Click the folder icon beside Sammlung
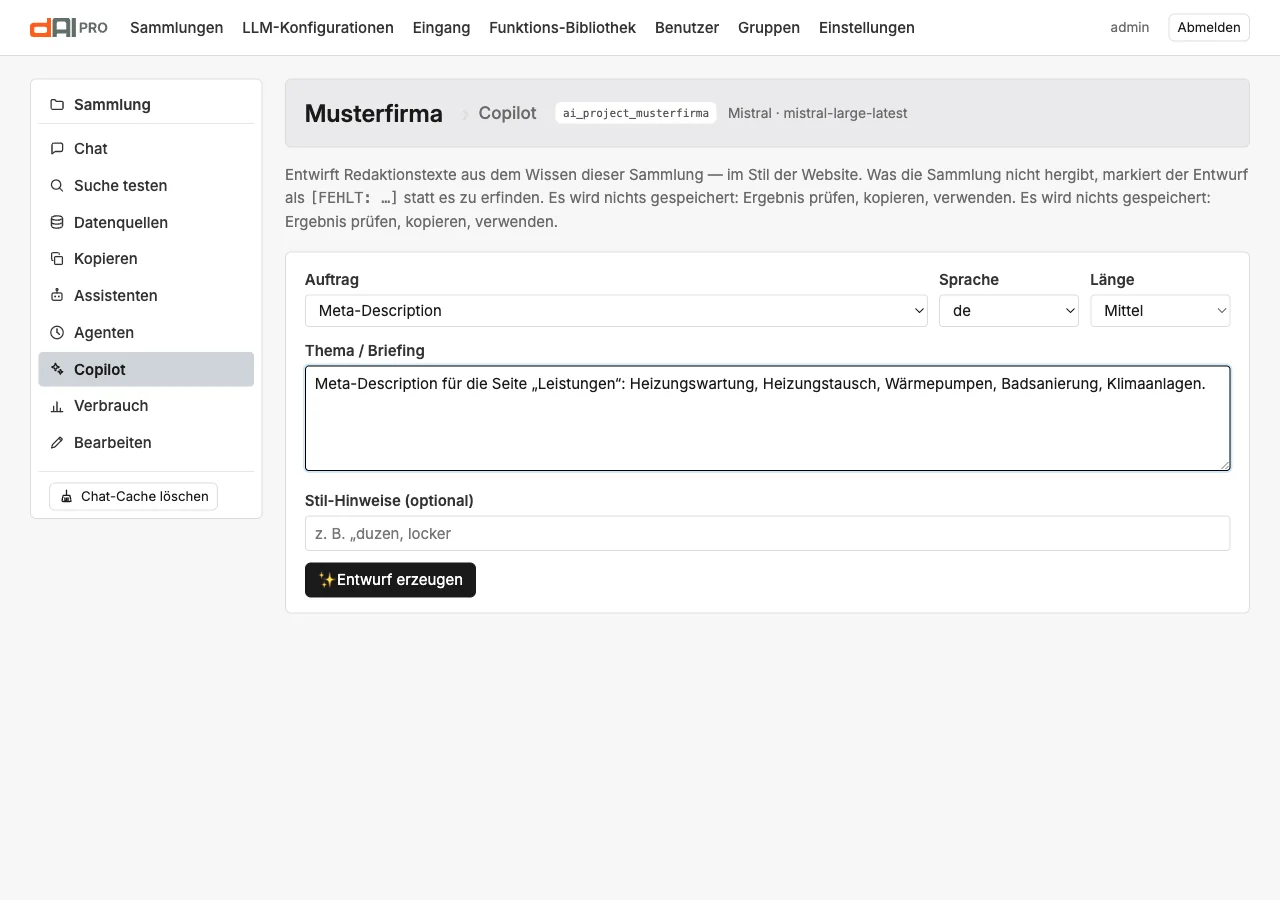Image resolution: width=1280 pixels, height=900 pixels. [x=57, y=105]
